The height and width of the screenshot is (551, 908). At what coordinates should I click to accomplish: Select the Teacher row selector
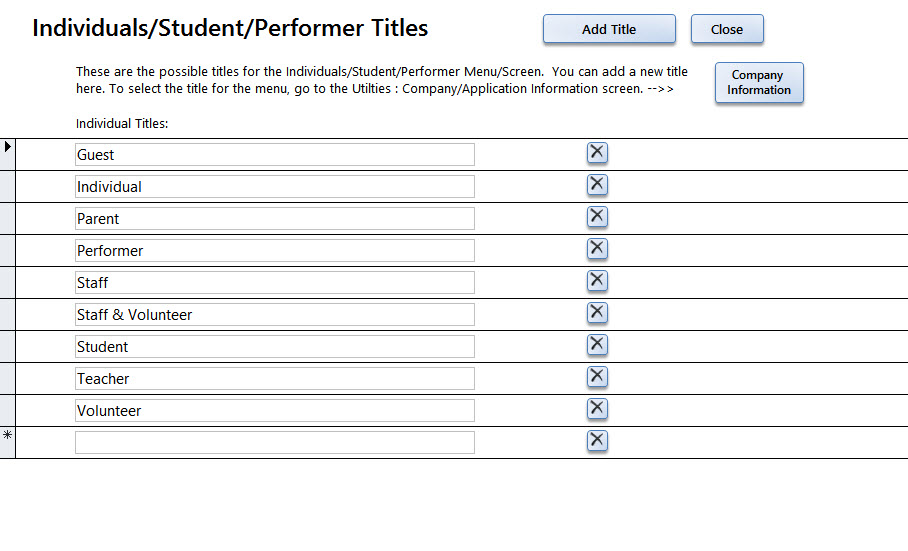pos(8,379)
